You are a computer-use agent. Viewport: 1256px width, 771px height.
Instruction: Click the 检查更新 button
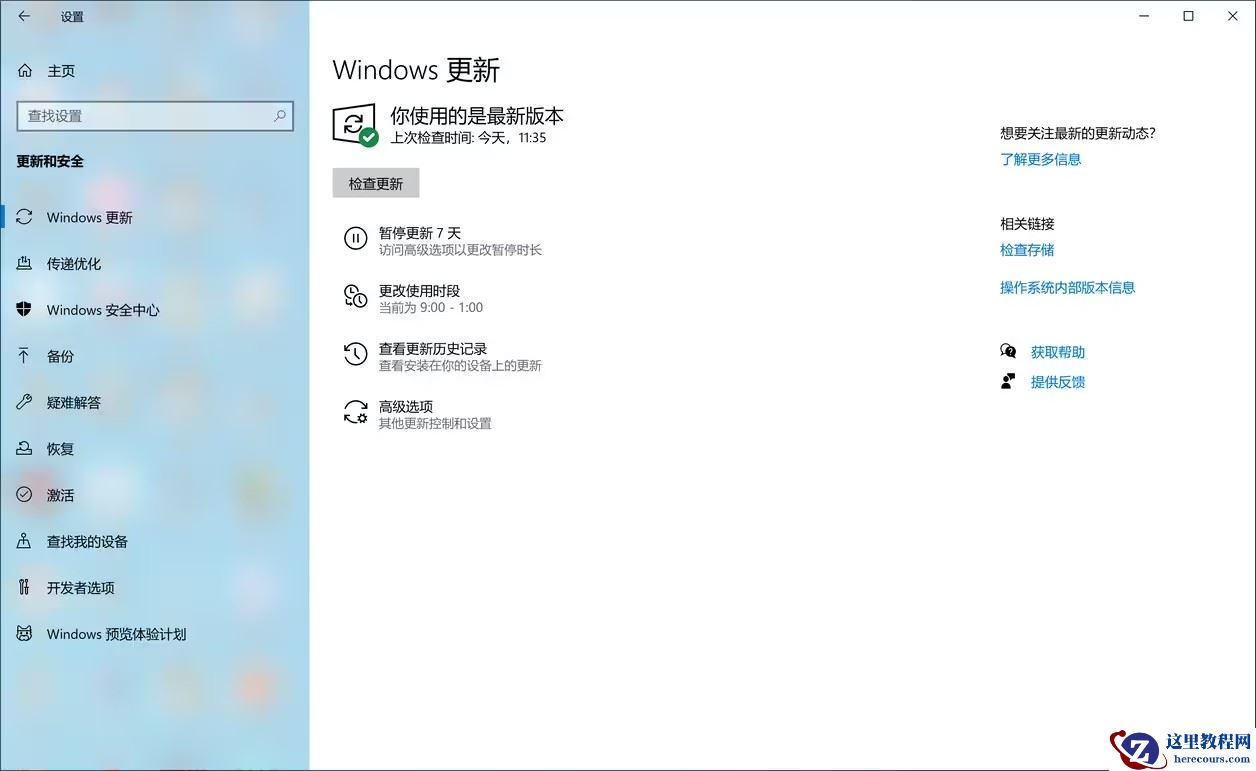[x=375, y=182]
